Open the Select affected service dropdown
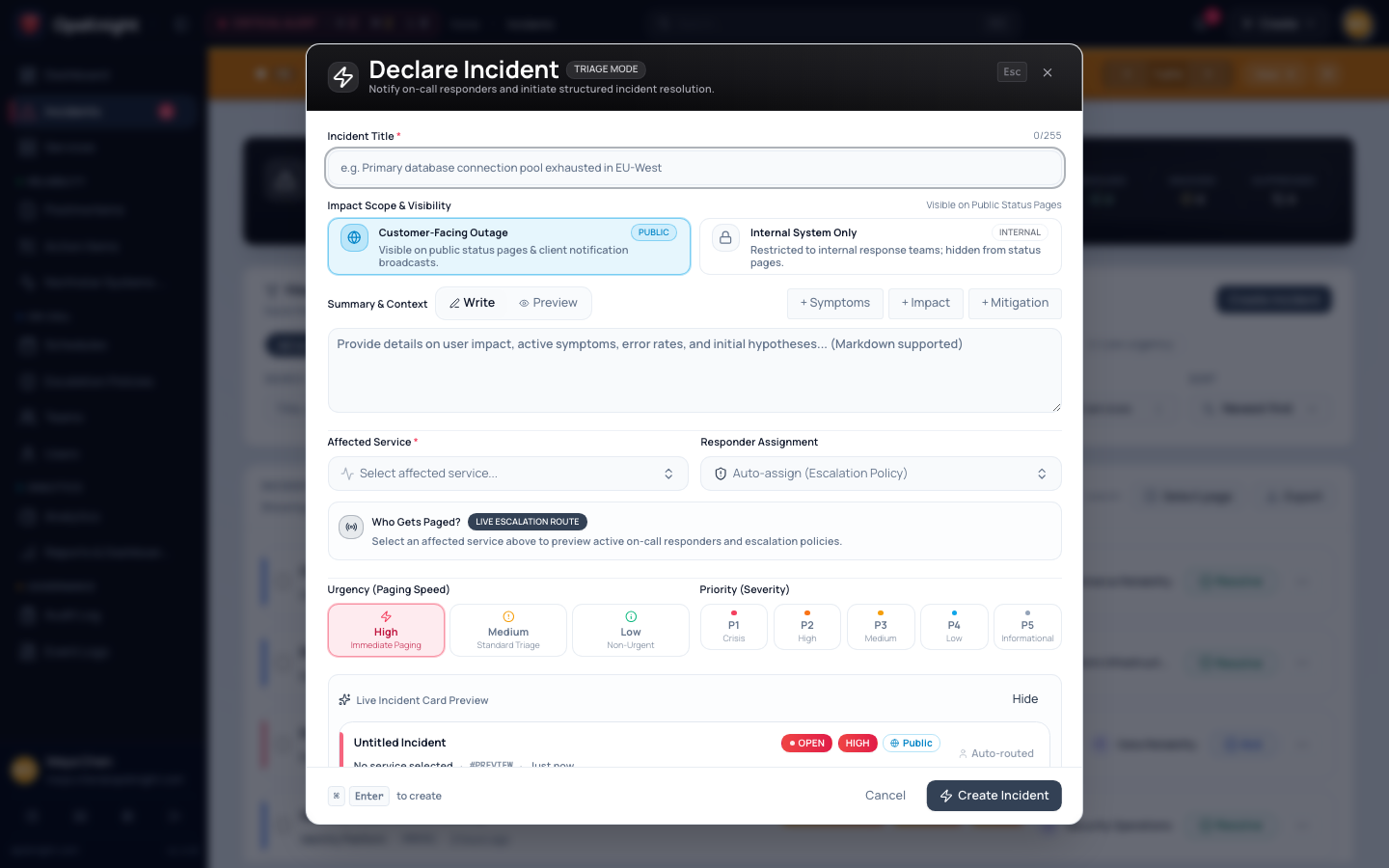 pos(508,474)
